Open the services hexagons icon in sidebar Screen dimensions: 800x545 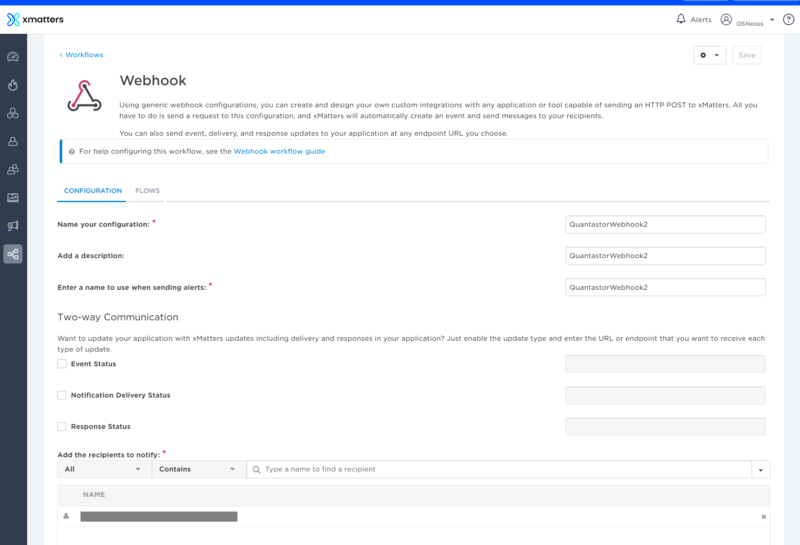tap(13, 113)
